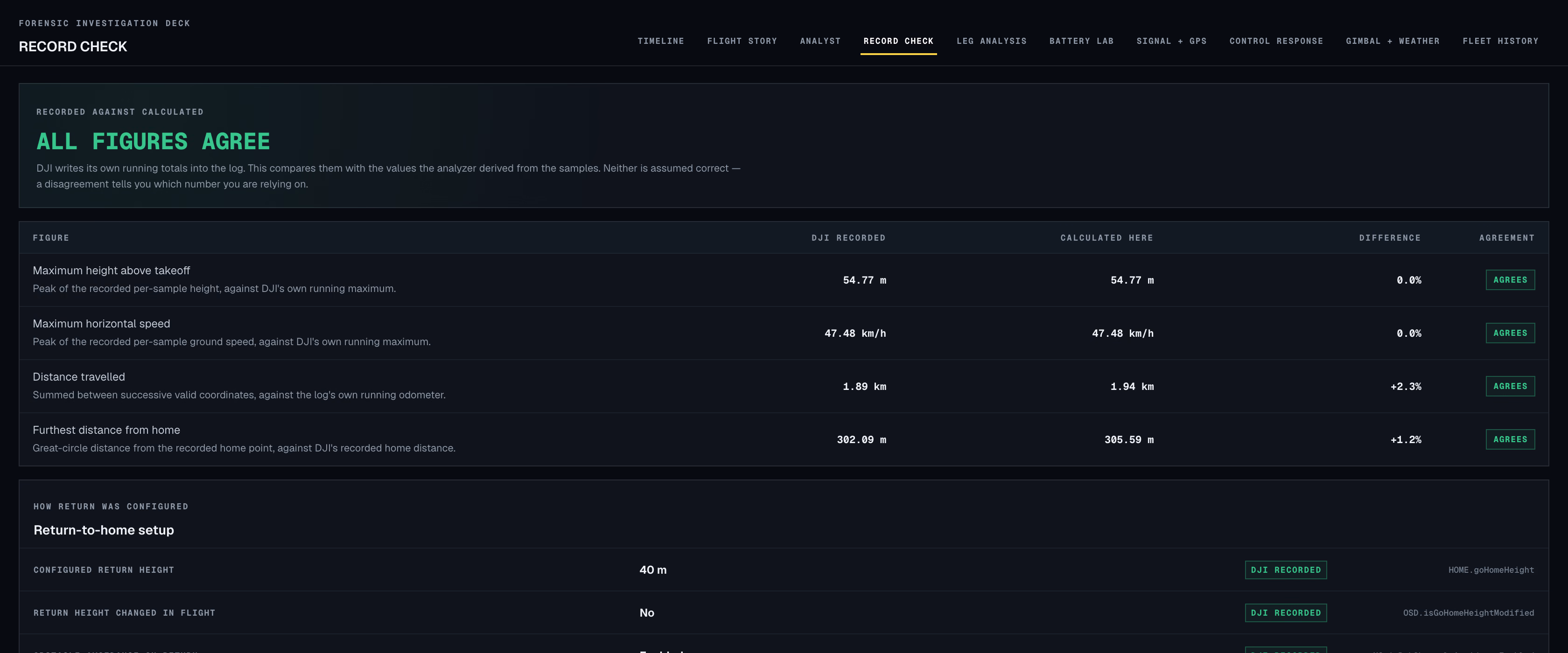The width and height of the screenshot is (1568, 653).
Task: Click the 'Maximum height above takeoff' figure name
Action: click(112, 270)
